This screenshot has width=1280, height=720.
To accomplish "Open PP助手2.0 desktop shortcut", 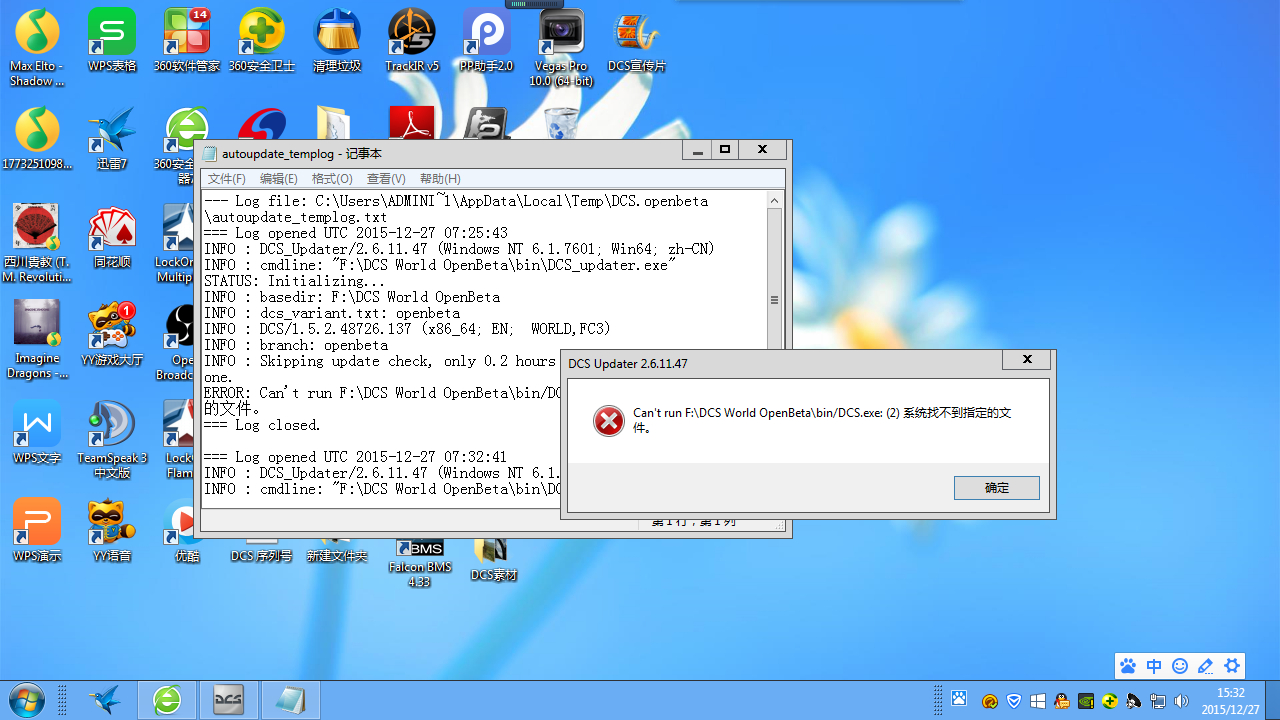I will pos(486,40).
